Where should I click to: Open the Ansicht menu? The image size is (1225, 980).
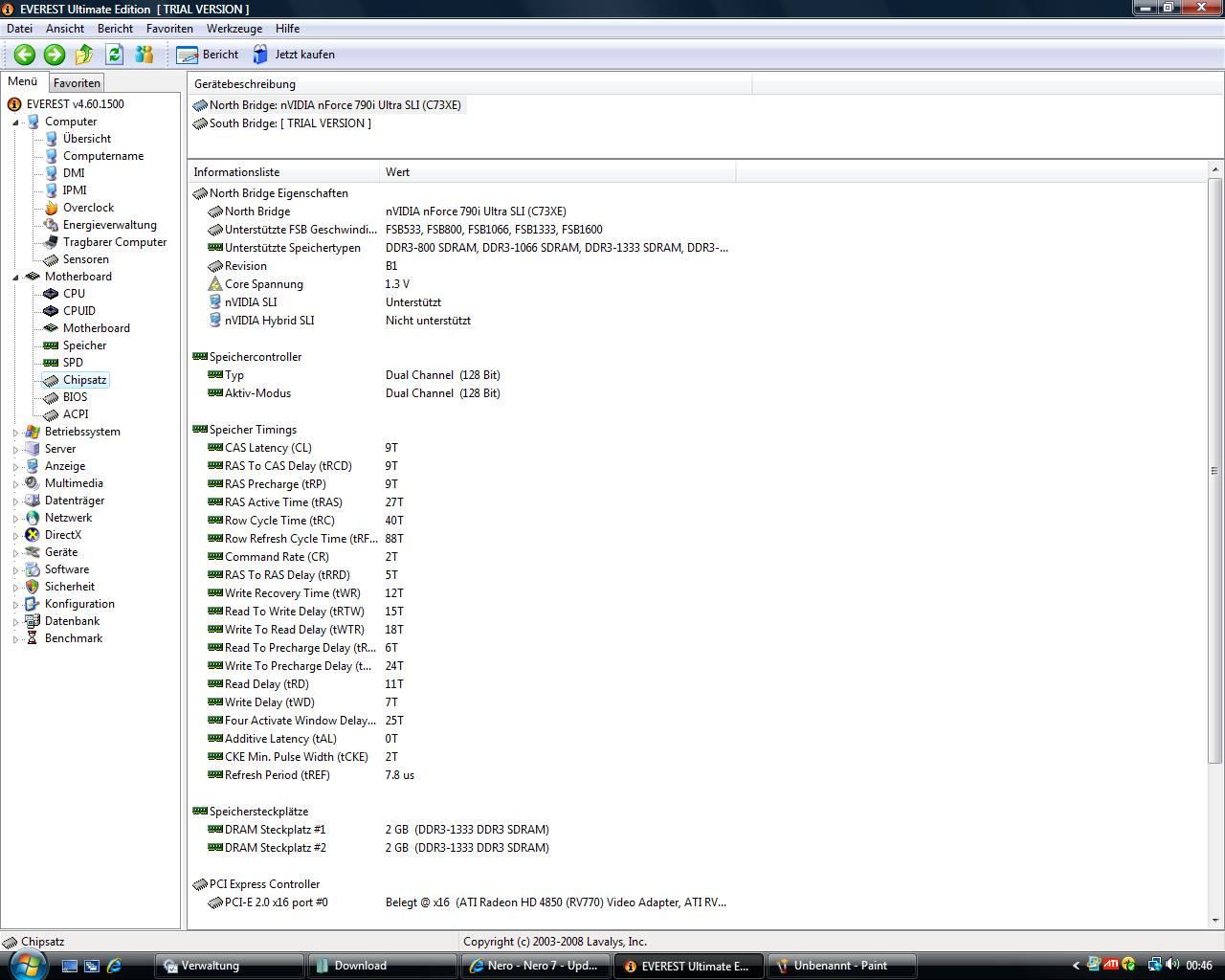65,29
